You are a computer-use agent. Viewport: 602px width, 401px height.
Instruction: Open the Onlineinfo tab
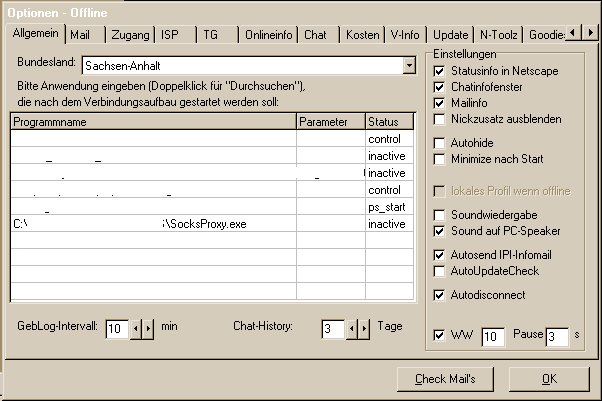(268, 35)
